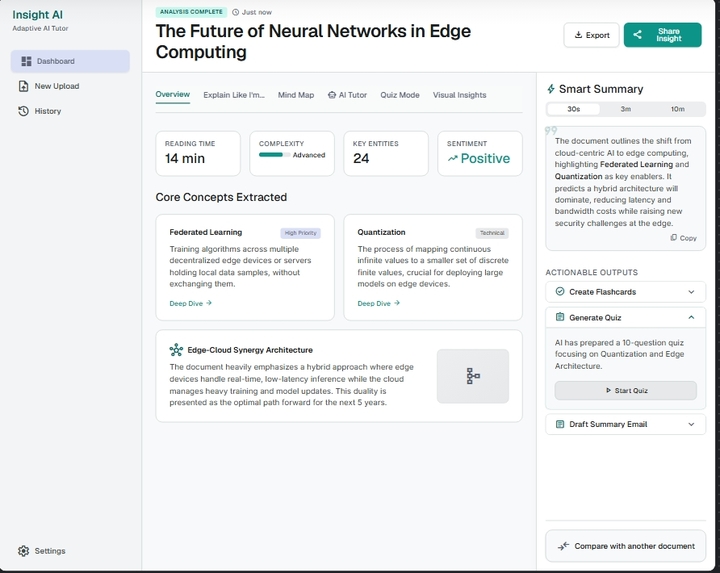Click the Complexity progress bar
This screenshot has width=720, height=573.
(x=274, y=155)
